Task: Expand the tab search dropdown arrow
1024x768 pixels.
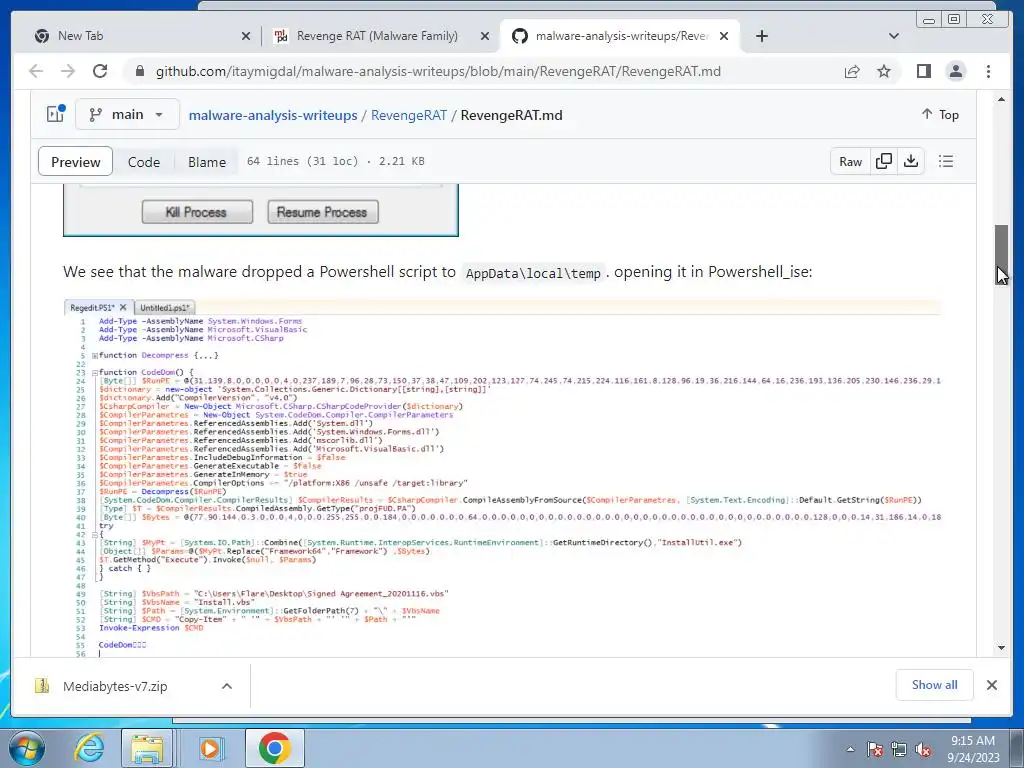Action: (894, 36)
